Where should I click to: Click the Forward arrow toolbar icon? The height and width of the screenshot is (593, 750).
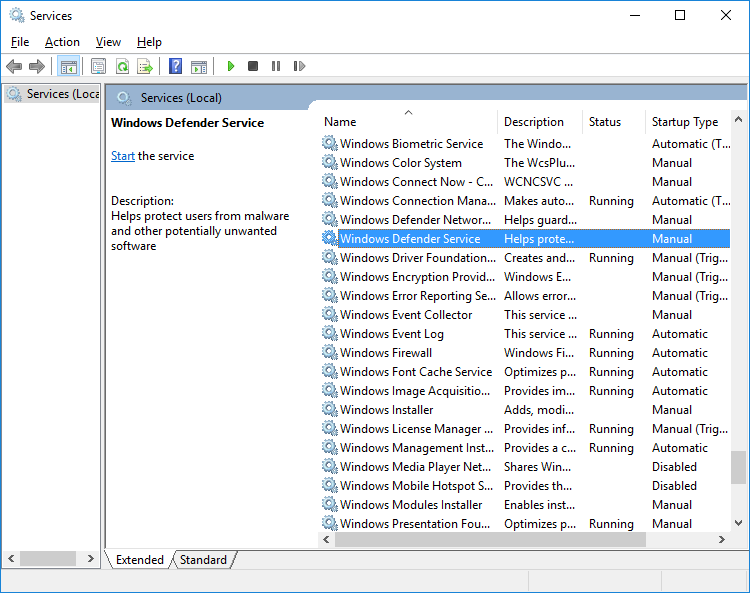point(37,66)
